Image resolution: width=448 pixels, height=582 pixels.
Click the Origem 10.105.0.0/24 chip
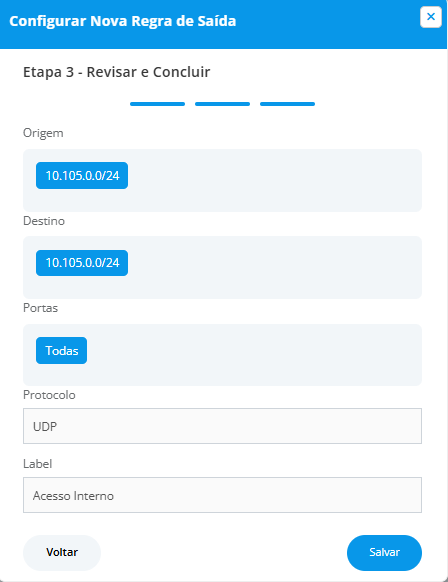(x=82, y=176)
